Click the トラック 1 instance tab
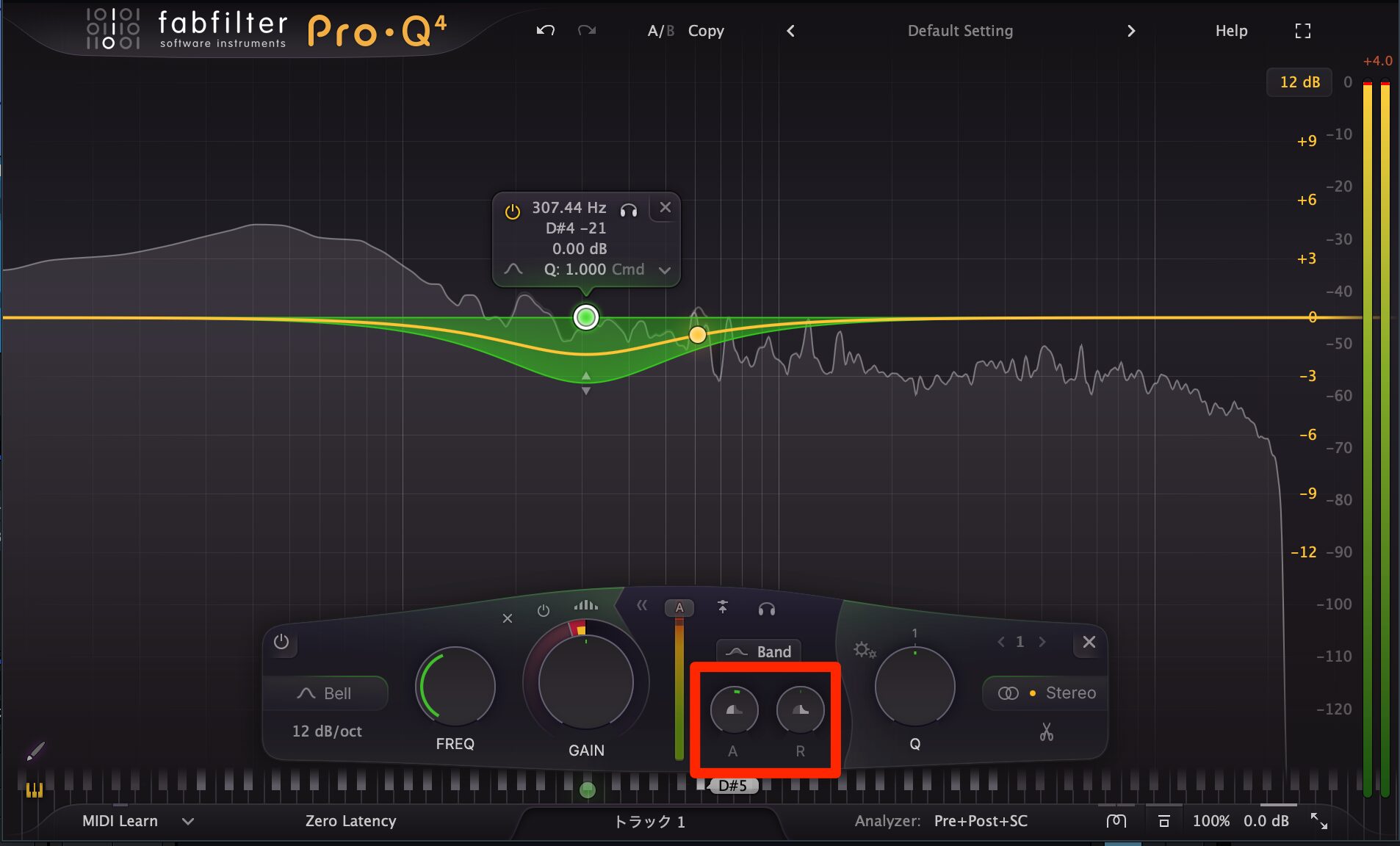Screen dimensions: 1400x846 (649, 822)
